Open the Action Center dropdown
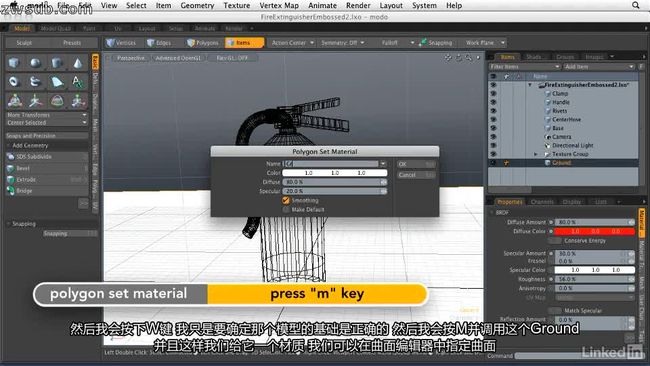Screen dimensions: 650x366 [x=292, y=43]
